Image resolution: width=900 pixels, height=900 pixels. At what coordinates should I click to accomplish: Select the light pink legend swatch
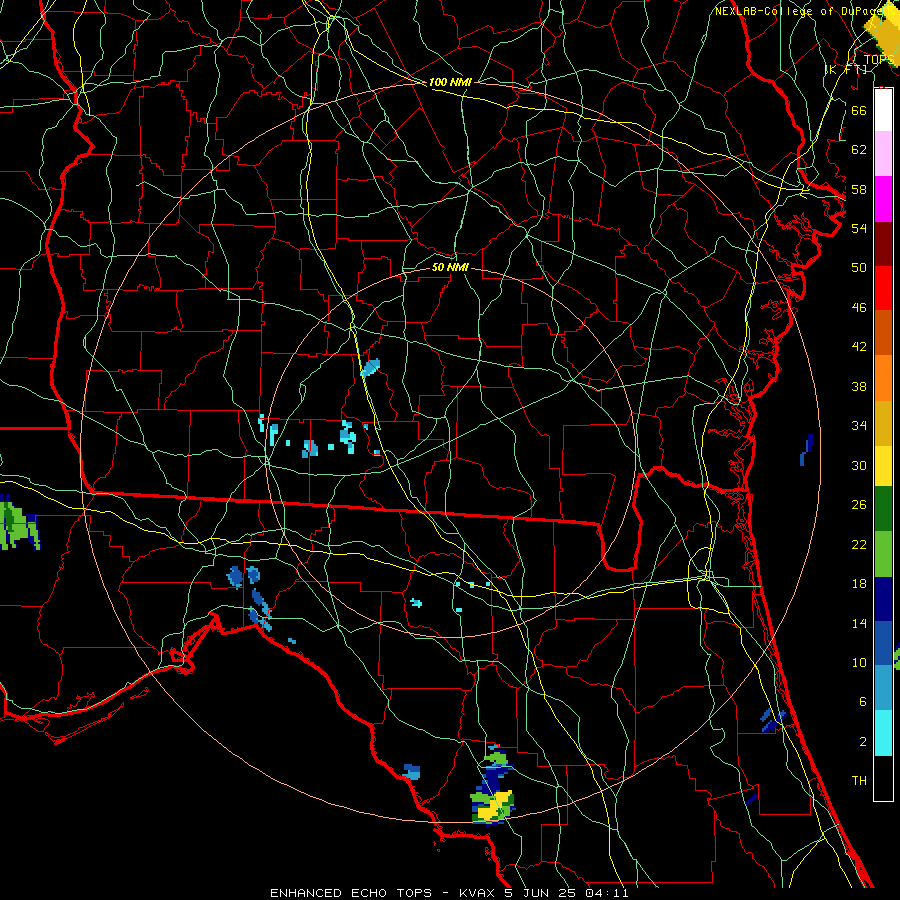(883, 153)
